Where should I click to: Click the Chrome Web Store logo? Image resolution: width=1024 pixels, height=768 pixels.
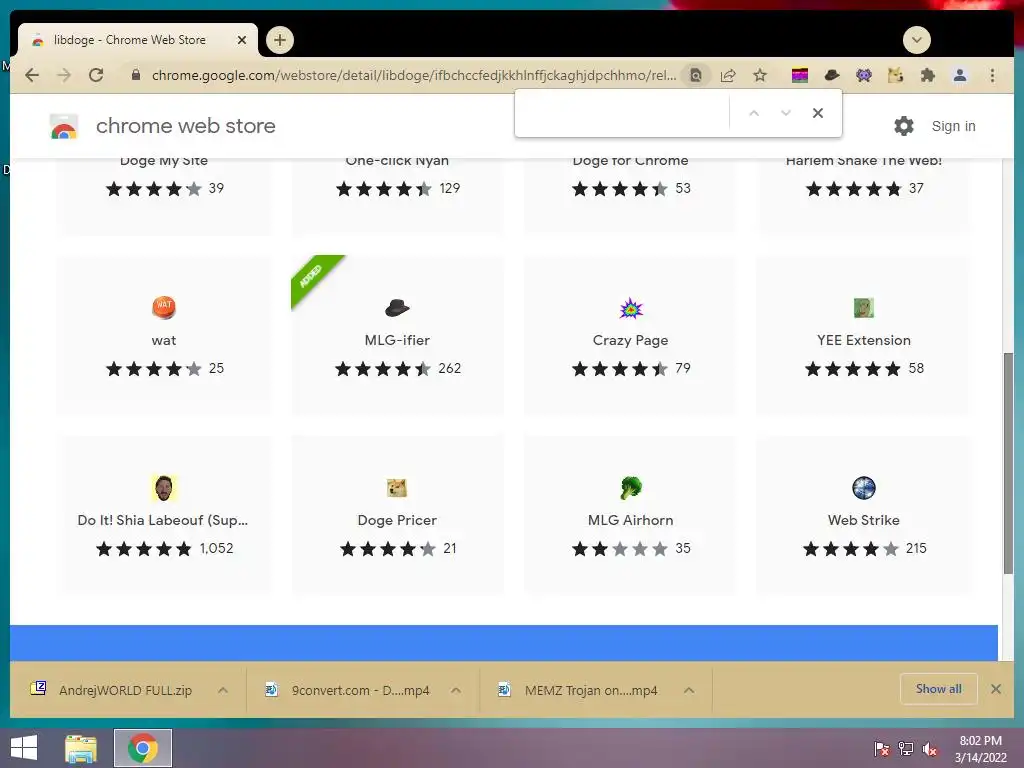tap(64, 126)
